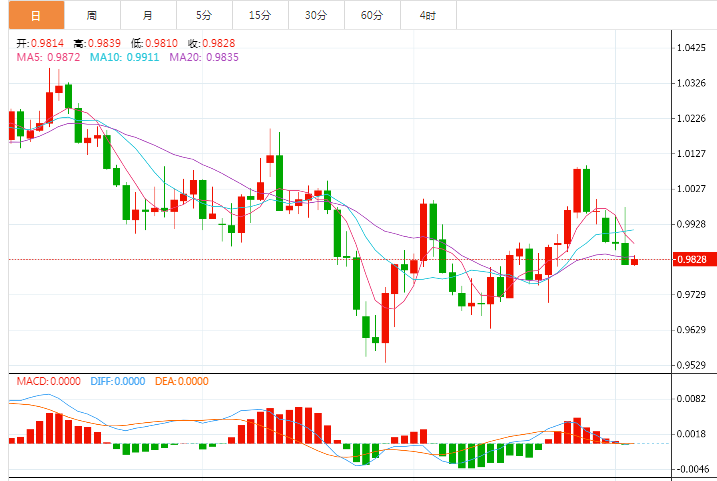Click the 0.9529 price axis label
The width and height of the screenshot is (717, 481).
pos(691,365)
